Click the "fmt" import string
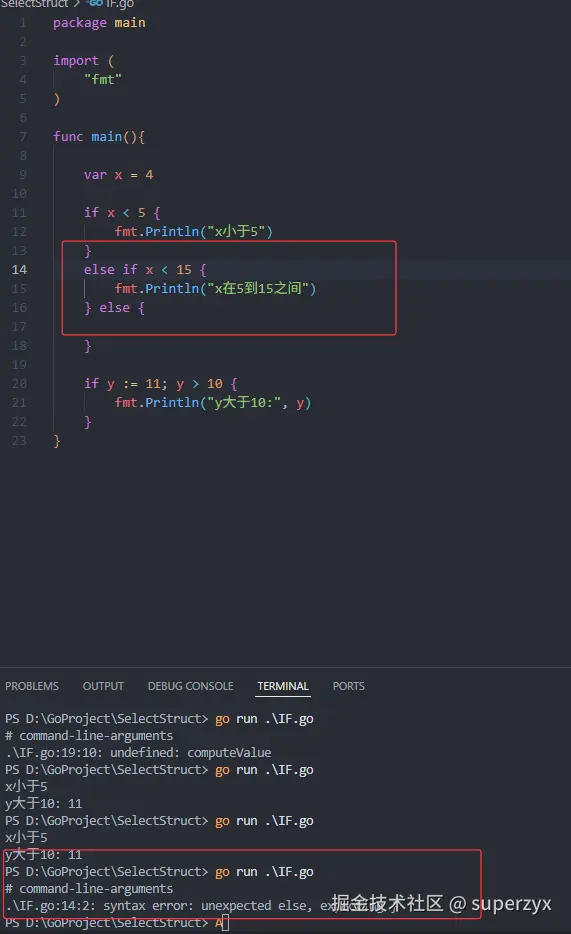 (103, 79)
